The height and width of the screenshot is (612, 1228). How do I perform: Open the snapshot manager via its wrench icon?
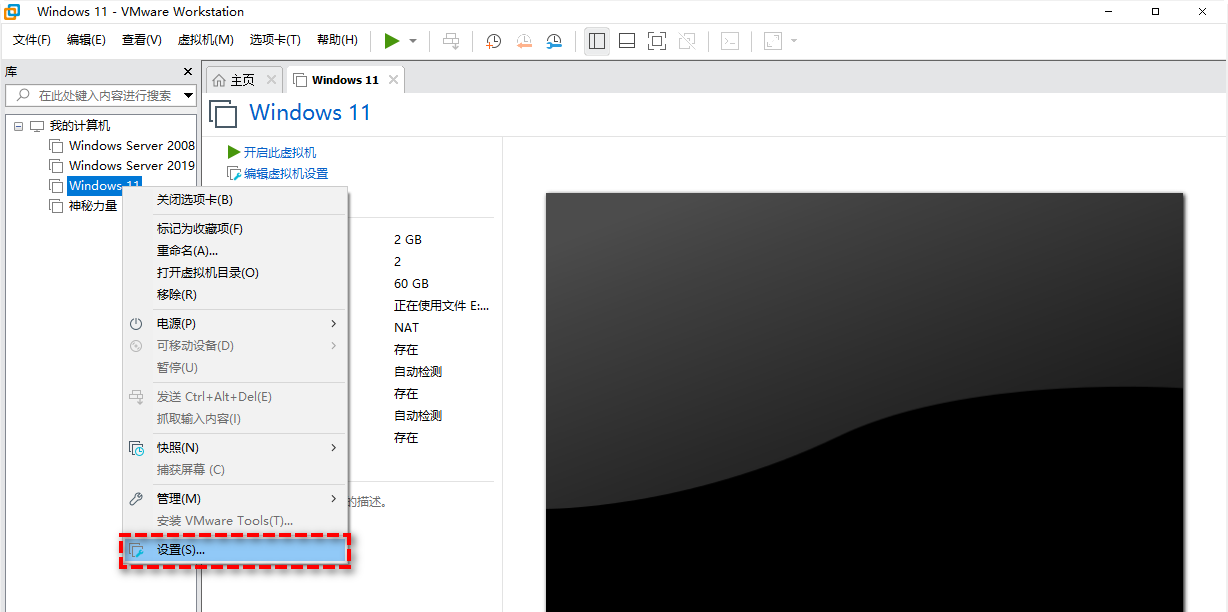(x=554, y=41)
